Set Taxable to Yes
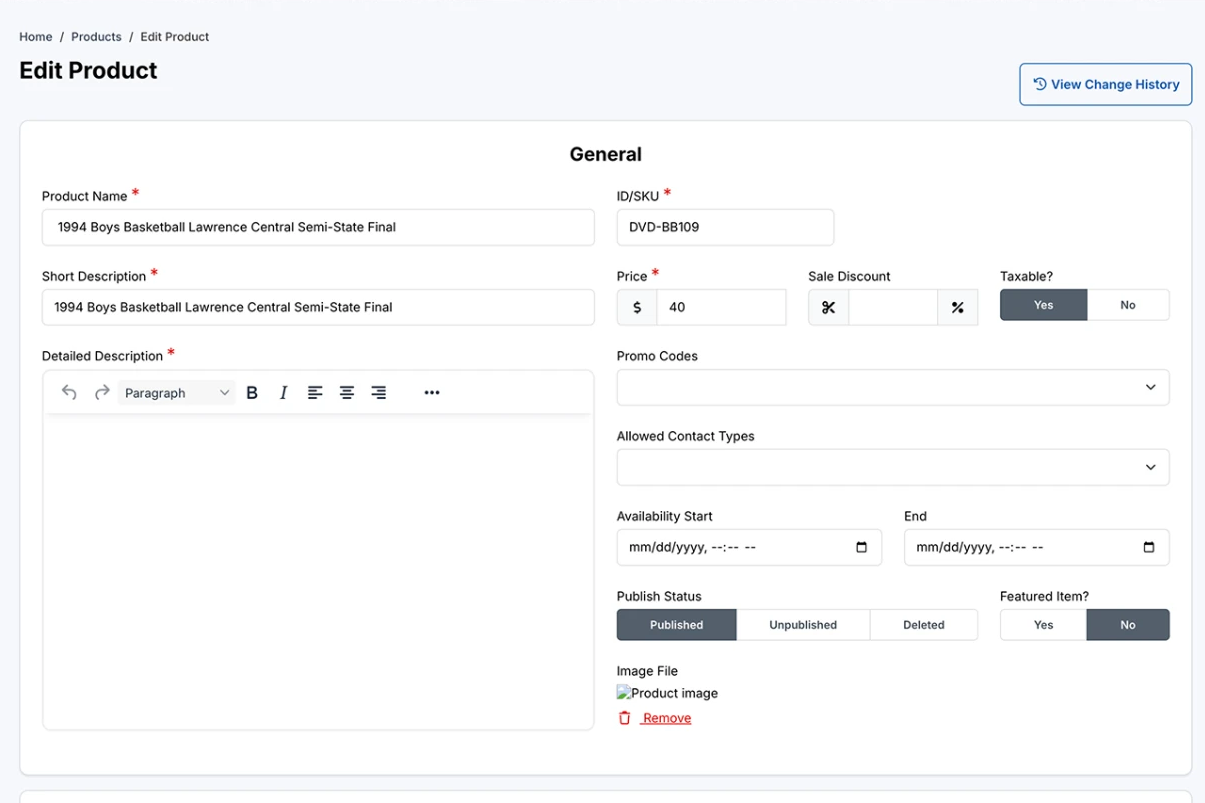 click(1043, 305)
